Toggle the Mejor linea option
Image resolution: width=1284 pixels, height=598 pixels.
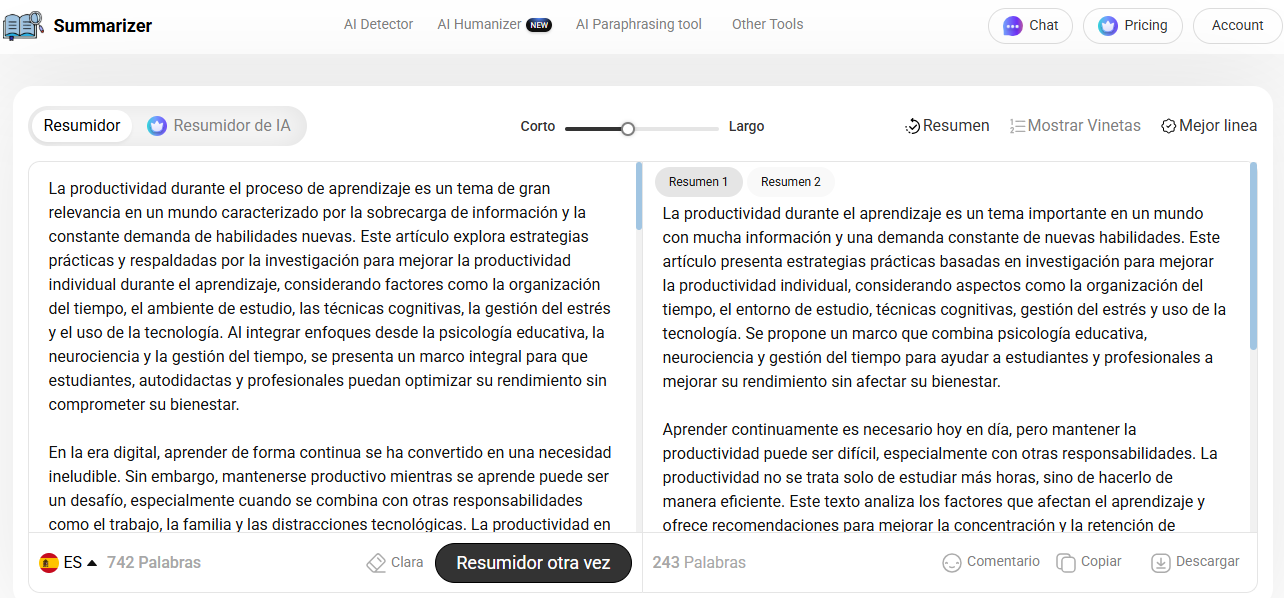(1209, 126)
